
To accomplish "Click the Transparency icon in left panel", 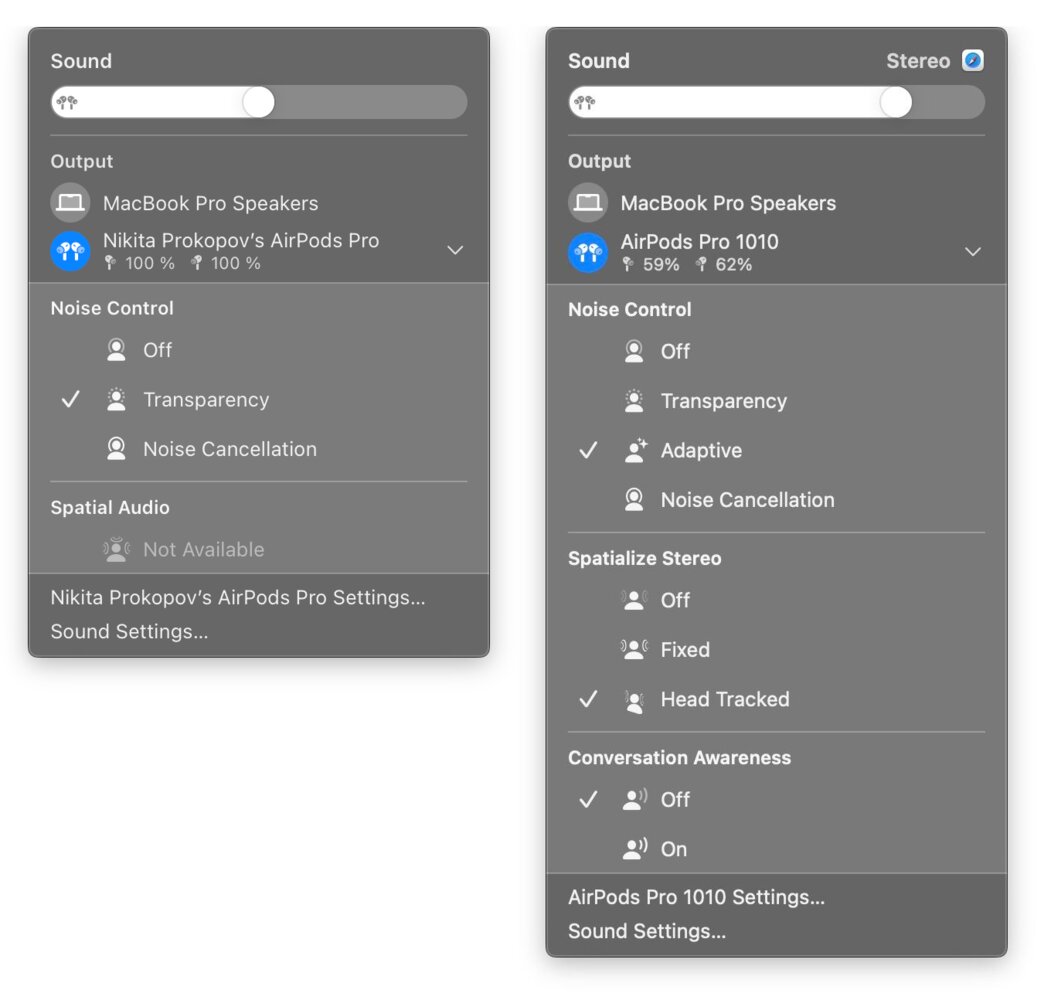I will click(117, 399).
